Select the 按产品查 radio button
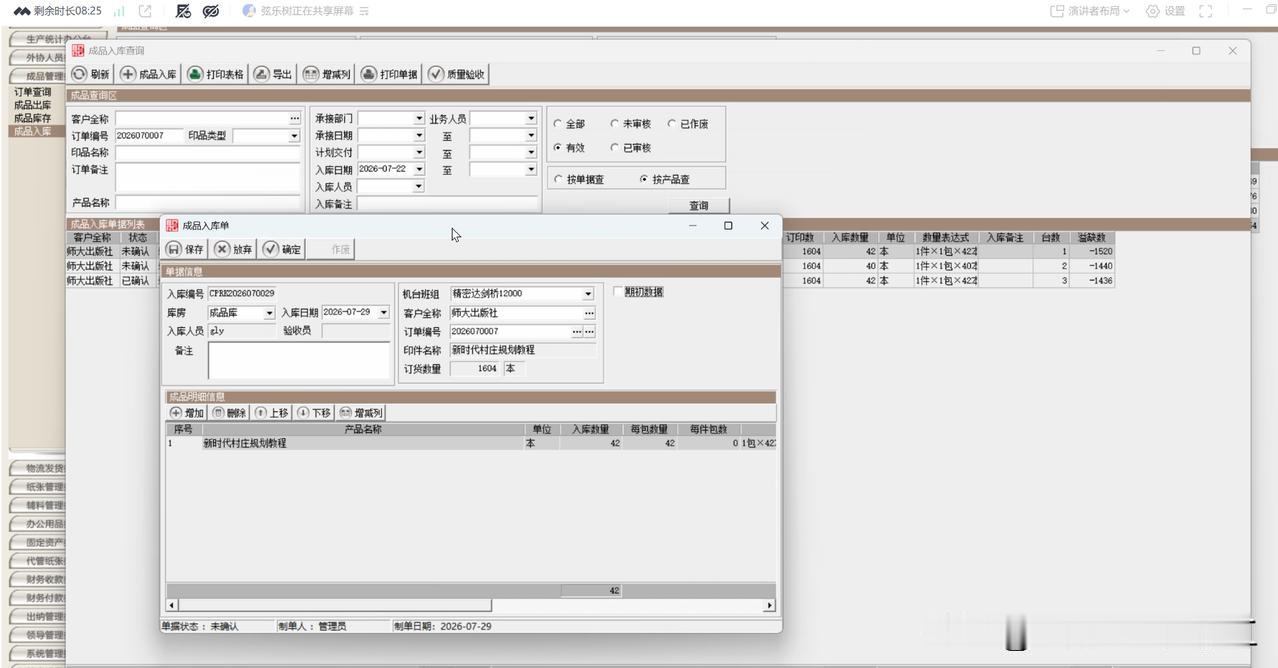 click(644, 179)
